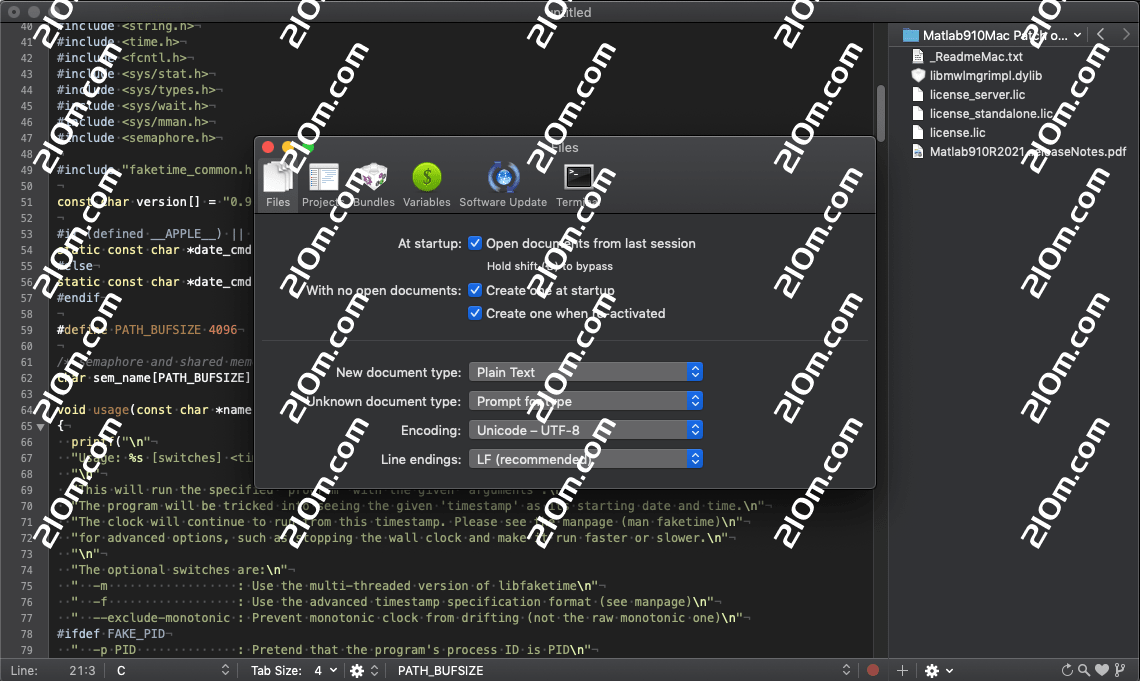
Task: Disable Create one when re-activated option
Action: click(476, 313)
